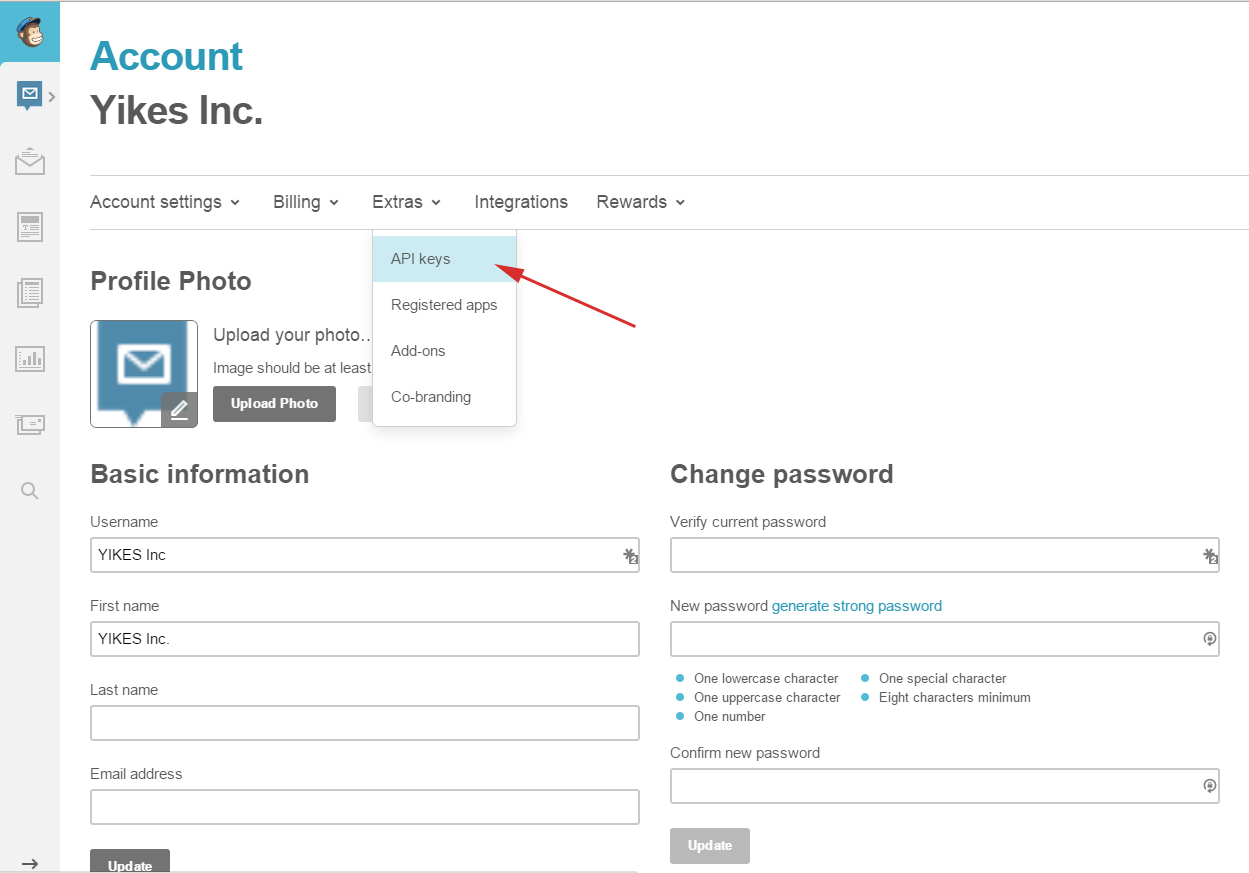
Task: Click the pencil edit icon on profile photo
Action: (179, 409)
